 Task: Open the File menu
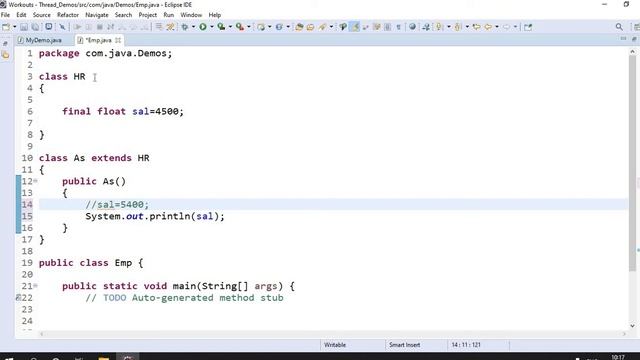click(5, 15)
